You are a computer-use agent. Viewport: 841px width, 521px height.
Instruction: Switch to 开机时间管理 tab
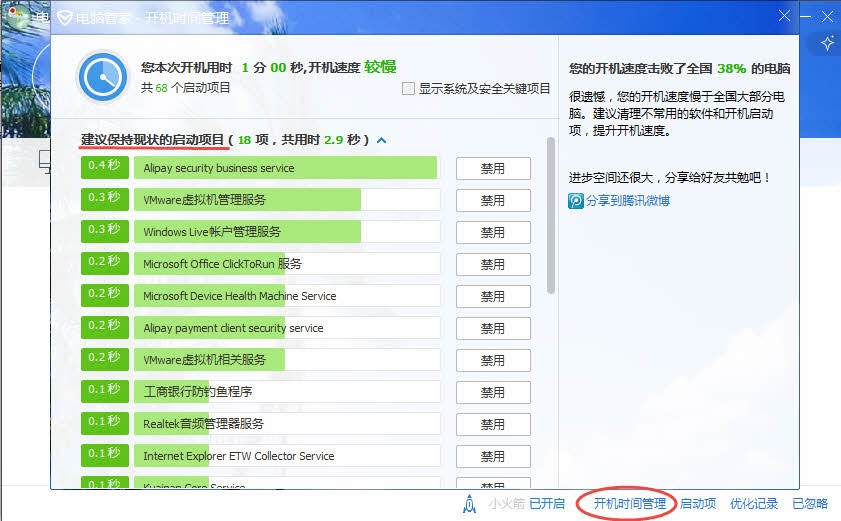tap(629, 504)
